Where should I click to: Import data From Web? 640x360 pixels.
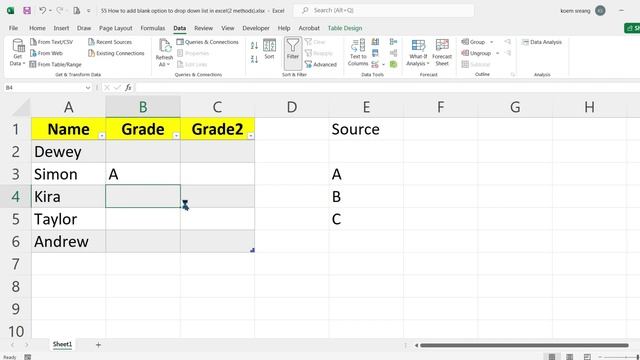46,53
